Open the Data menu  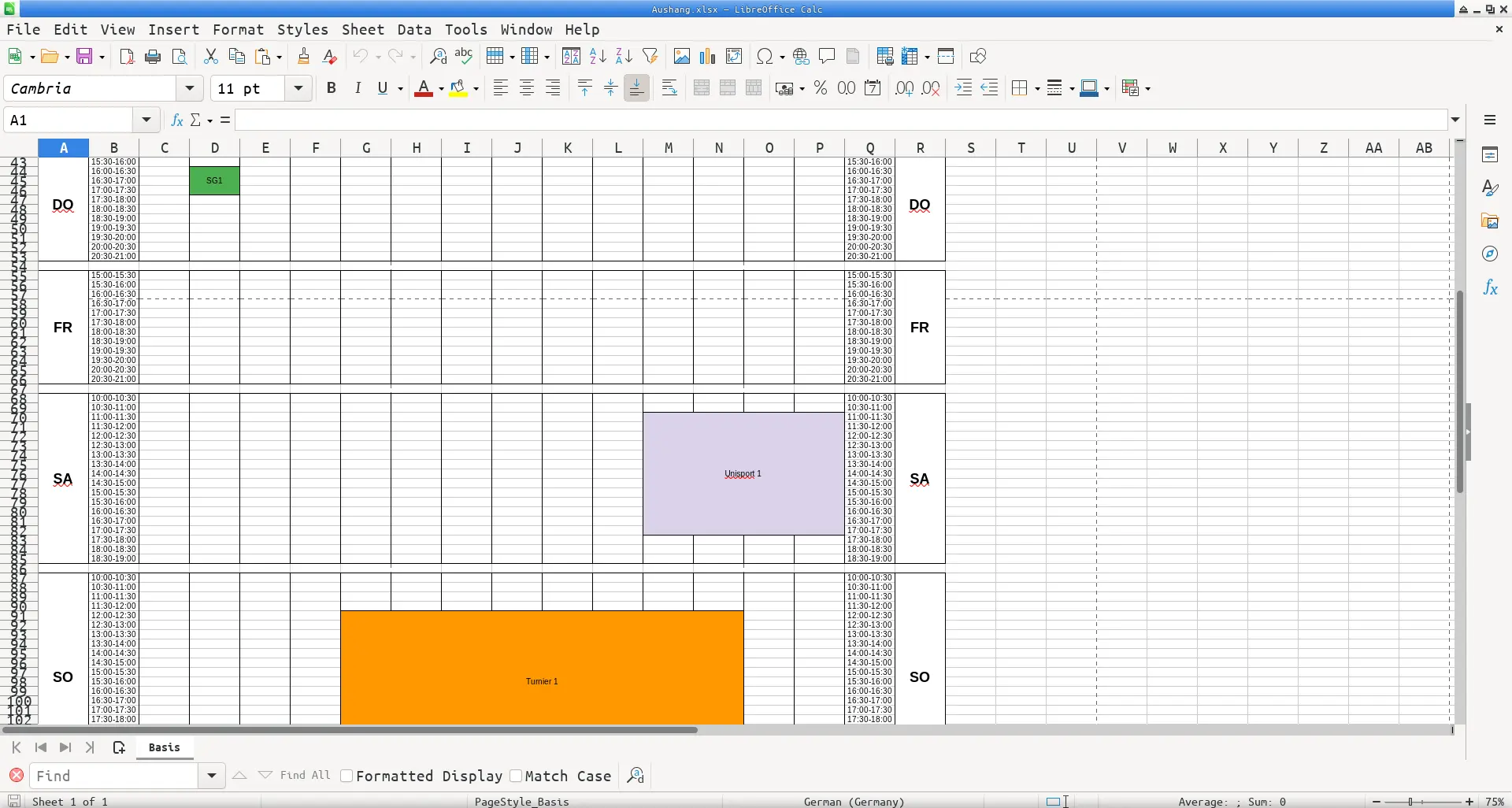[x=414, y=29]
